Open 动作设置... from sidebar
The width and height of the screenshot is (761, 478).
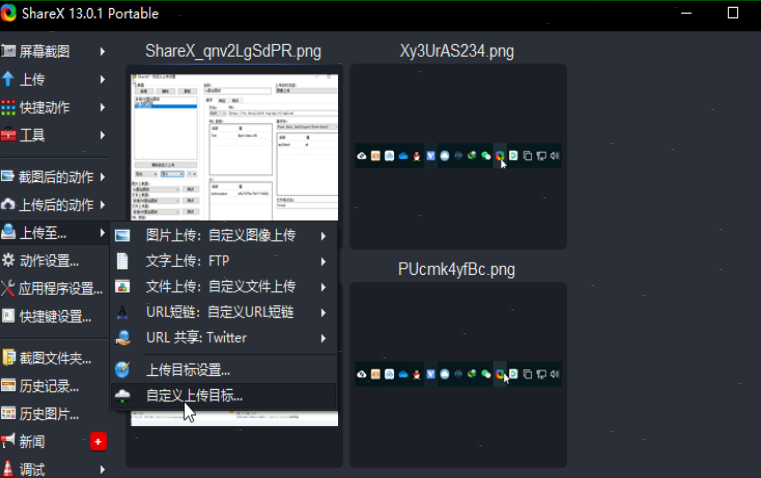54,261
